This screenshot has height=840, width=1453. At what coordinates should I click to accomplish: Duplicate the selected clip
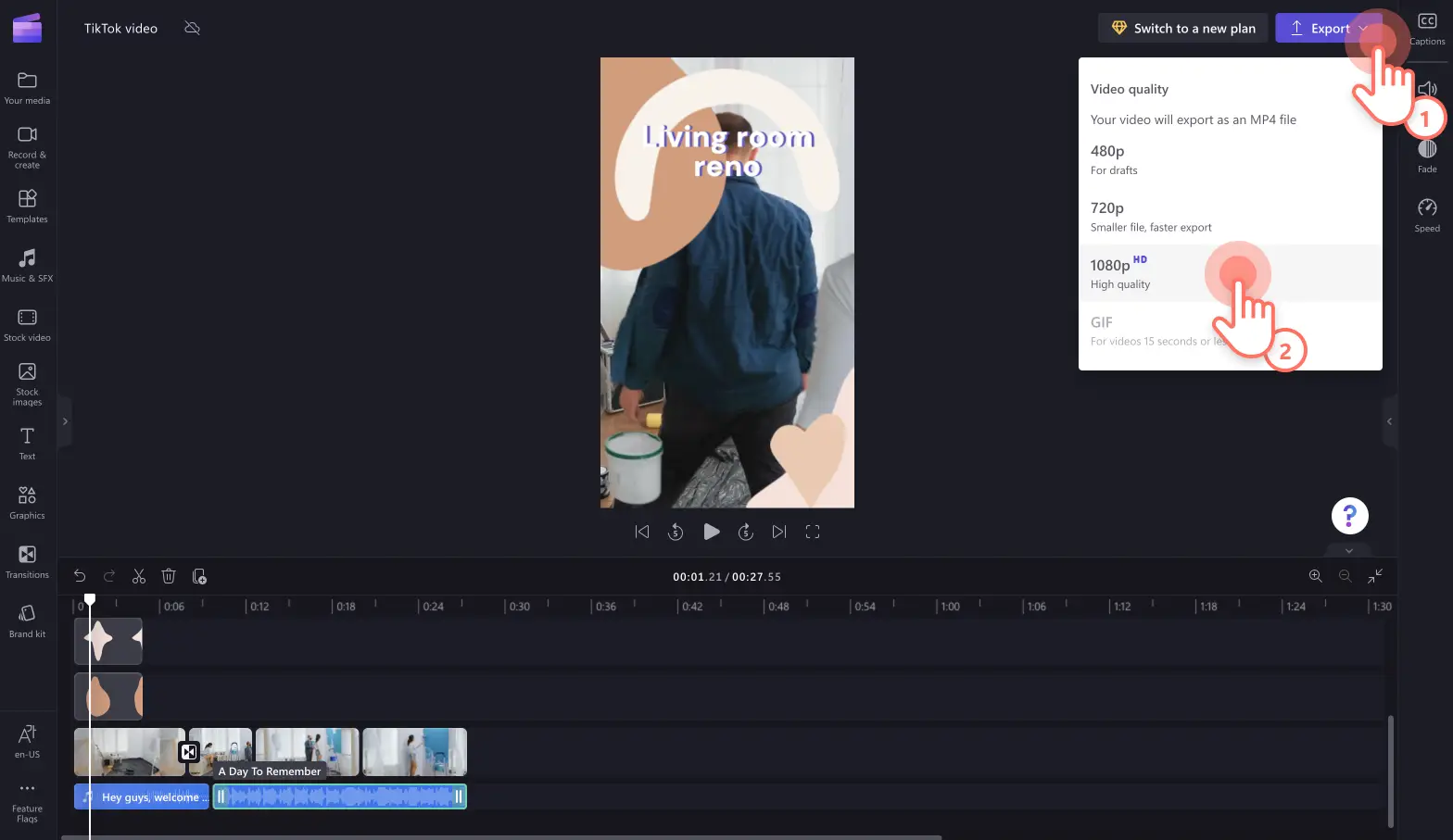[198, 576]
